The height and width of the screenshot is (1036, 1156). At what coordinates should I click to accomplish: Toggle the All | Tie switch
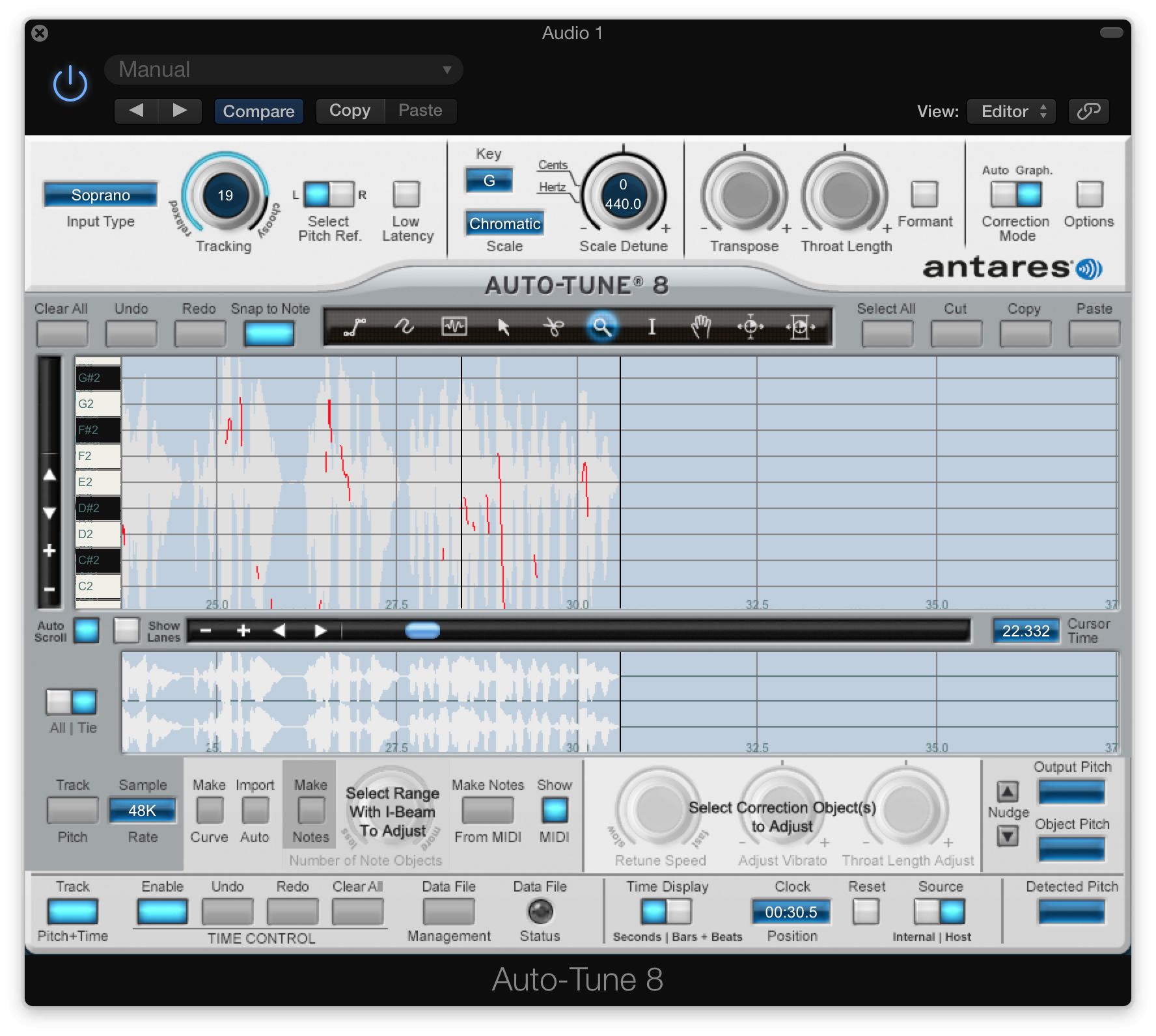[72, 702]
